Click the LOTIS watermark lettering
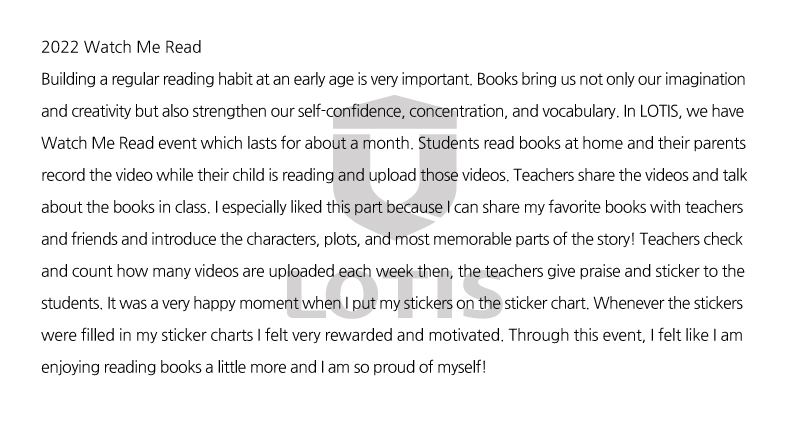Screen dimensions: 789x430 (x=394, y=296)
